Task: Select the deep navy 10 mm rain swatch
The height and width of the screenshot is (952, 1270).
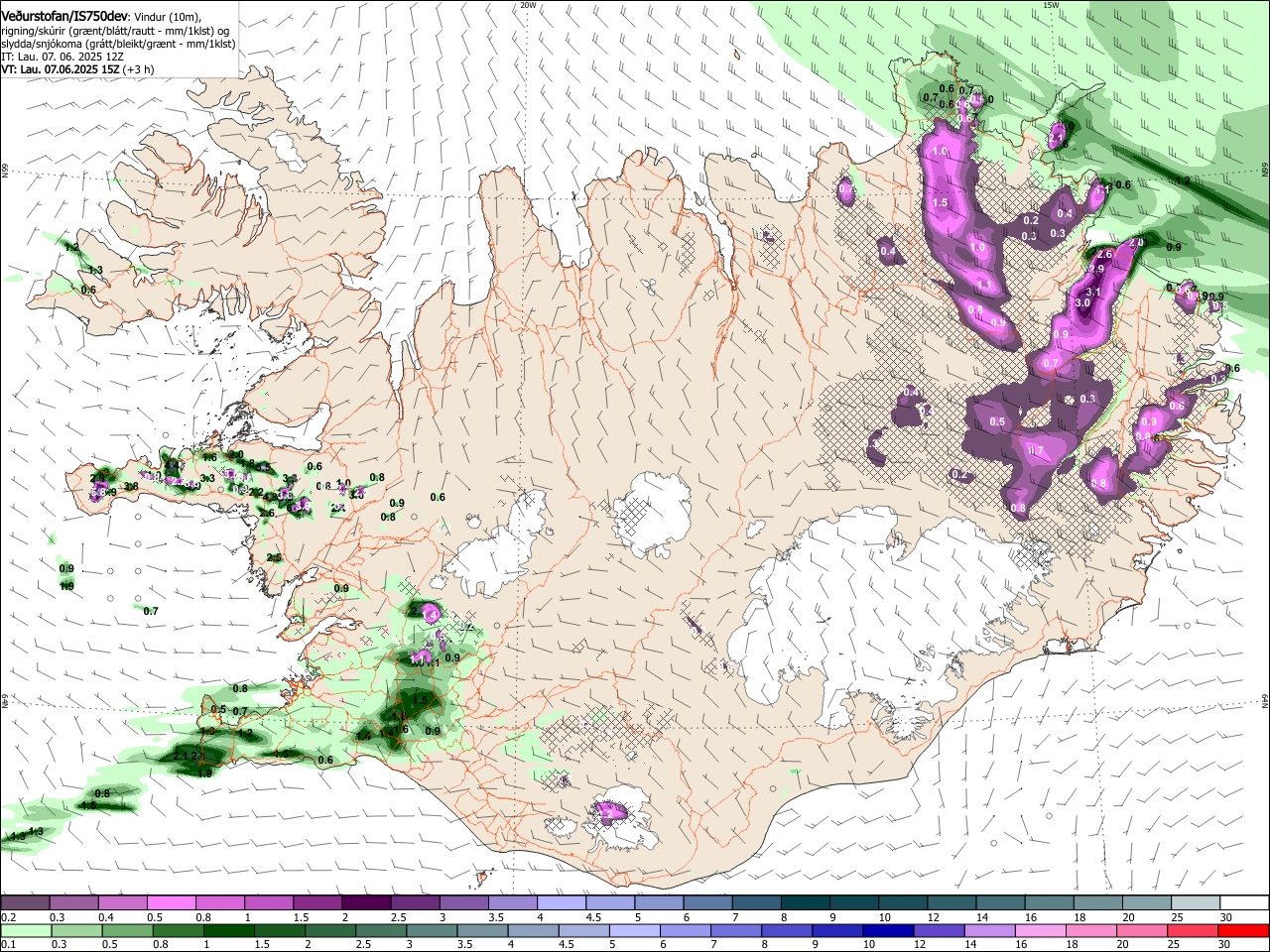Action: point(889,930)
